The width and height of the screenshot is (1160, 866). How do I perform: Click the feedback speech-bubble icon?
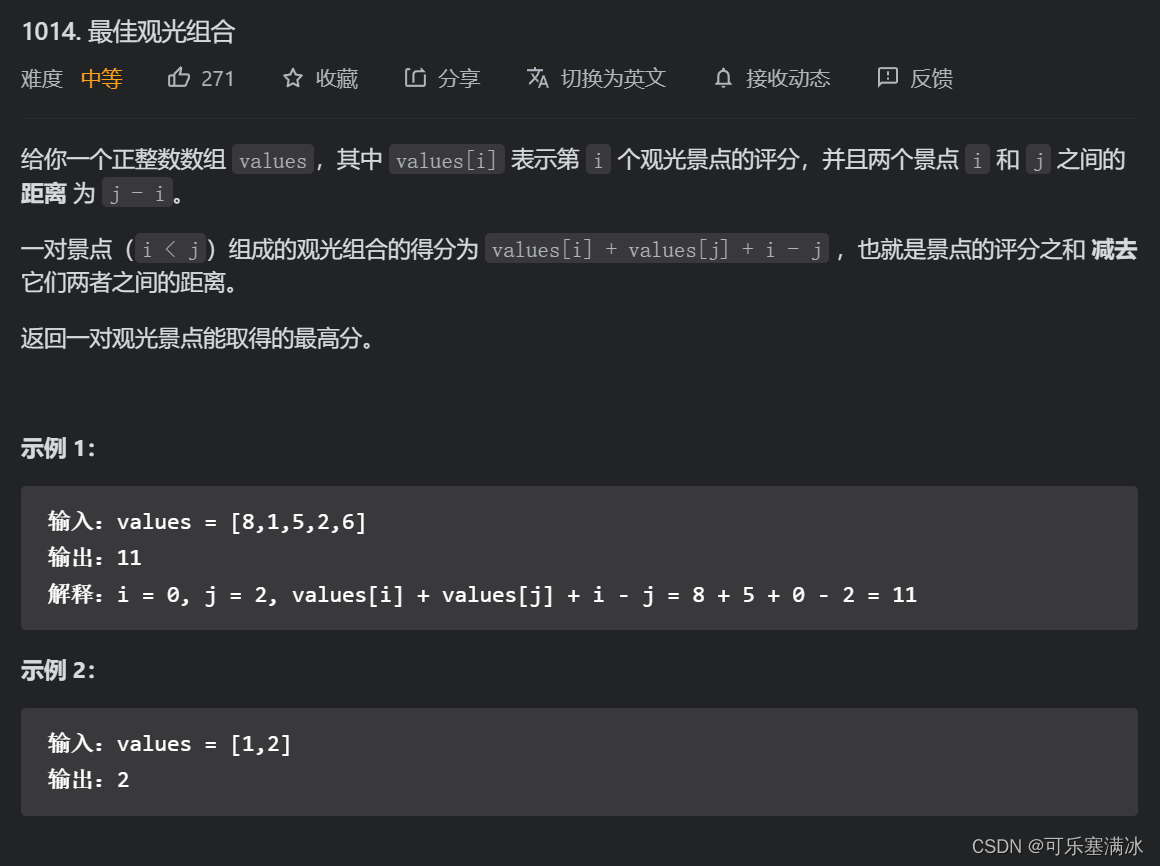click(x=886, y=78)
